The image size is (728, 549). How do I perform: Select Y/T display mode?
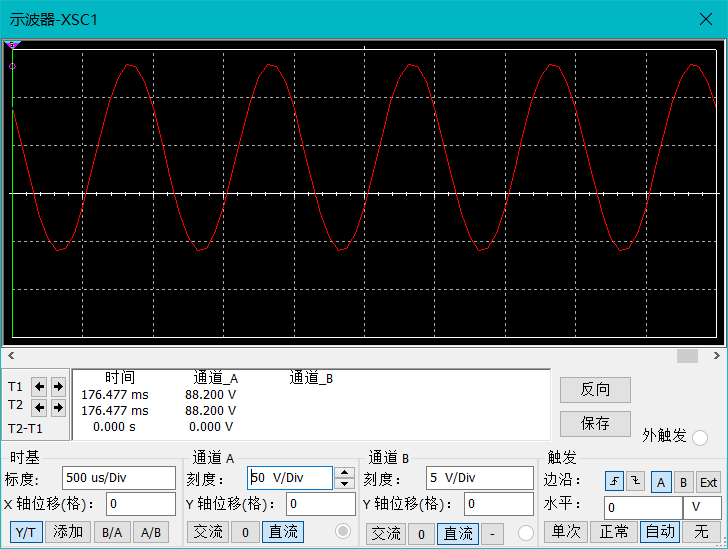(x=26, y=532)
